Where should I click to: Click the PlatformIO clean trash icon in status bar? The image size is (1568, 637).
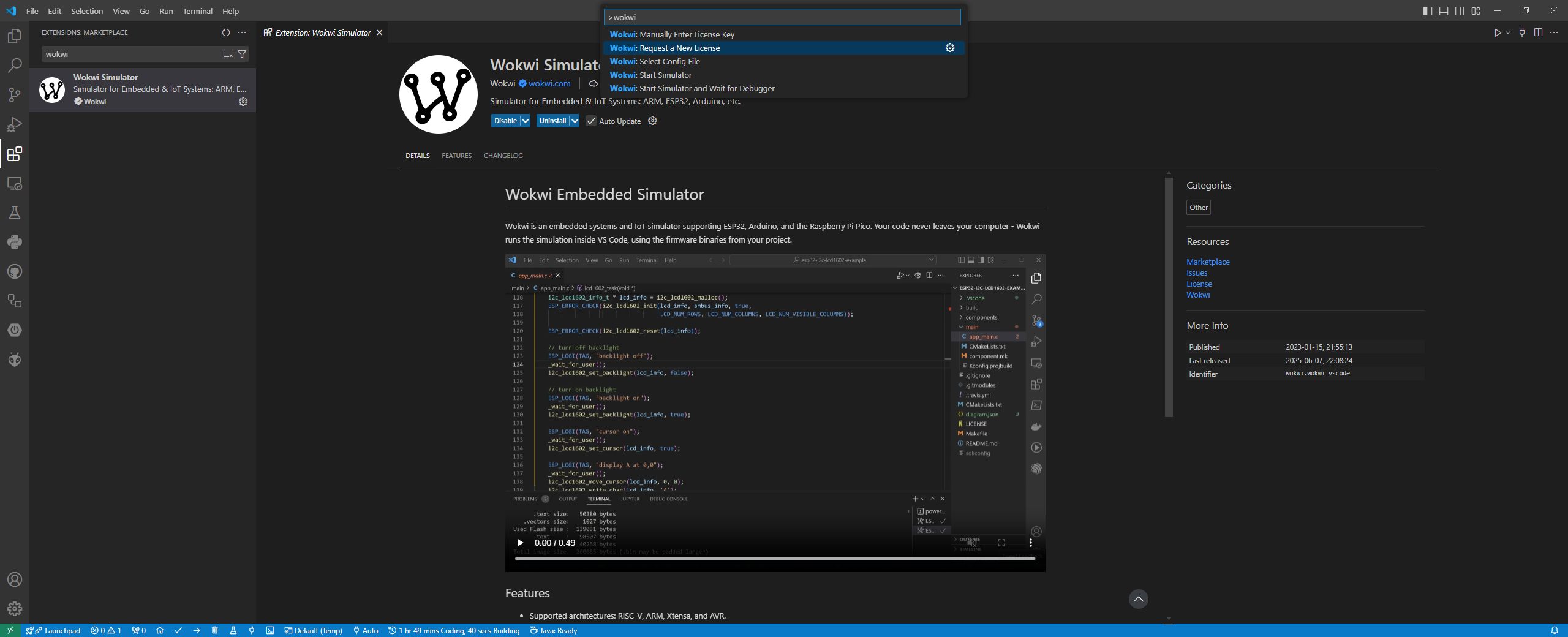pos(215,630)
